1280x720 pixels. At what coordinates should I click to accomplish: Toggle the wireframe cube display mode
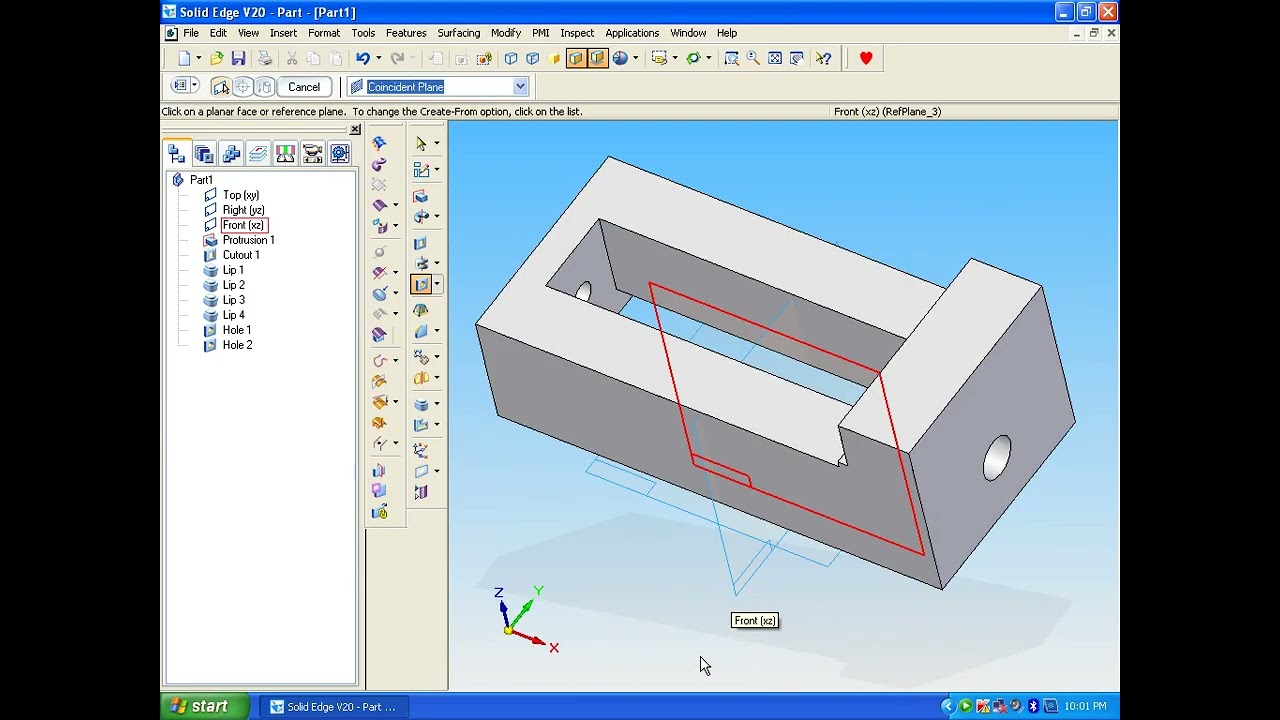pyautogui.click(x=511, y=58)
